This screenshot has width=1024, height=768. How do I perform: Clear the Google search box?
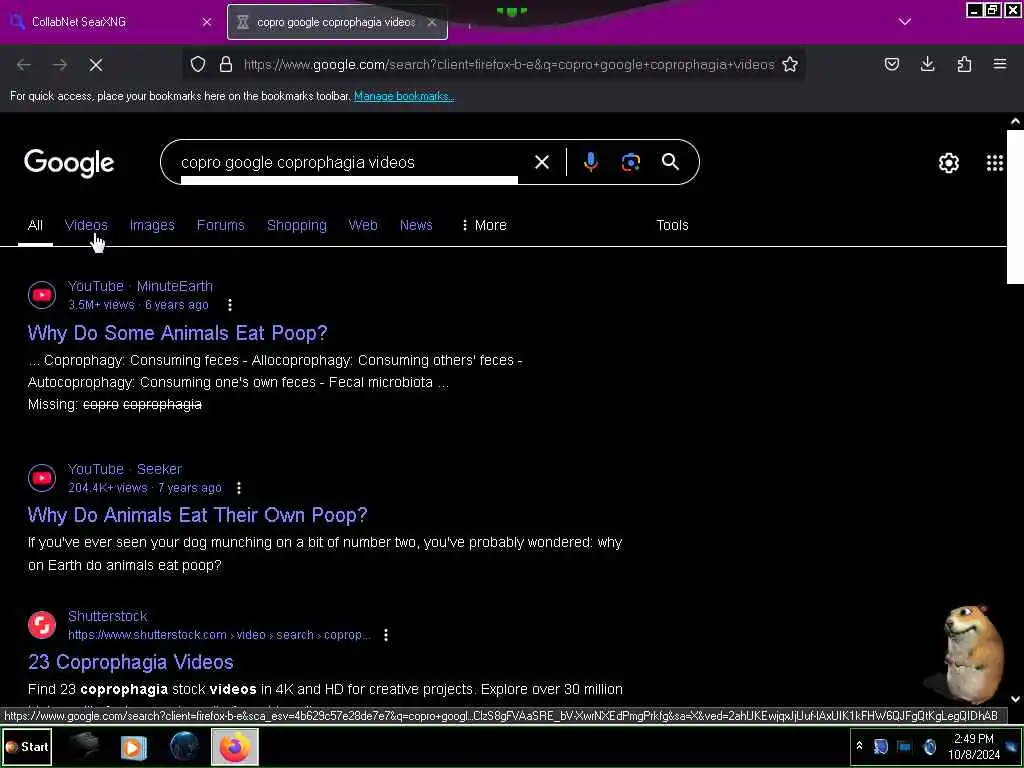coord(542,162)
